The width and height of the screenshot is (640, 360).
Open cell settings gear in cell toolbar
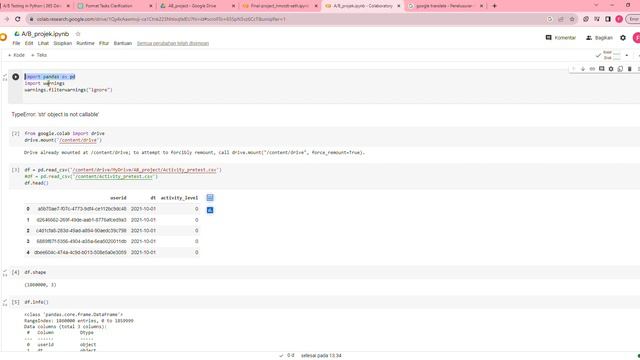tap(611, 69)
